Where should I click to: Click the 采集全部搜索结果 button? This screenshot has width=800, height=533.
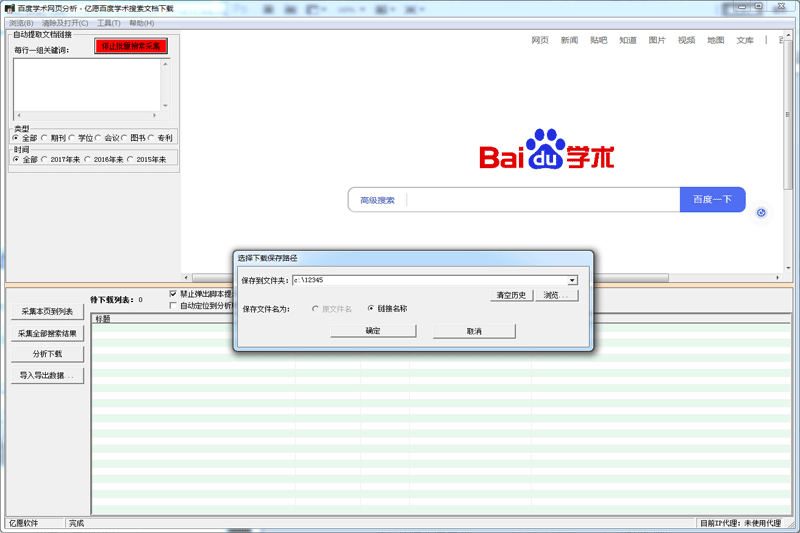point(47,333)
